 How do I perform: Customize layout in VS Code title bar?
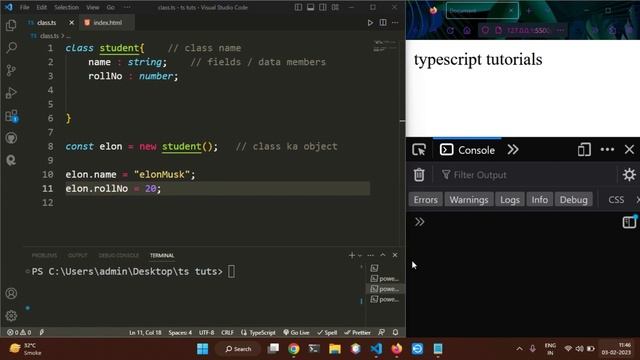pyautogui.click(x=335, y=7)
